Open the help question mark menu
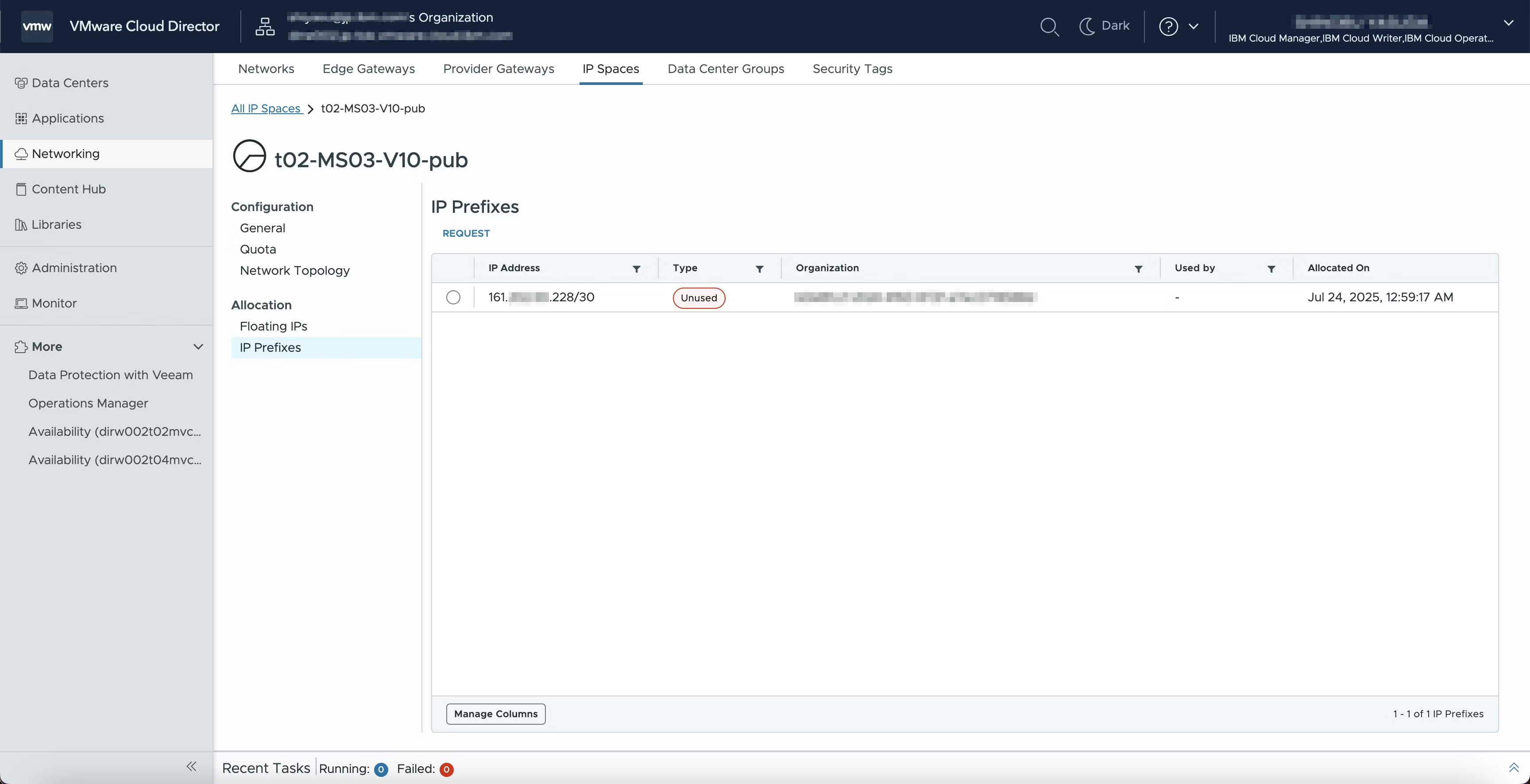Viewport: 1530px width, 784px height. [x=1168, y=27]
